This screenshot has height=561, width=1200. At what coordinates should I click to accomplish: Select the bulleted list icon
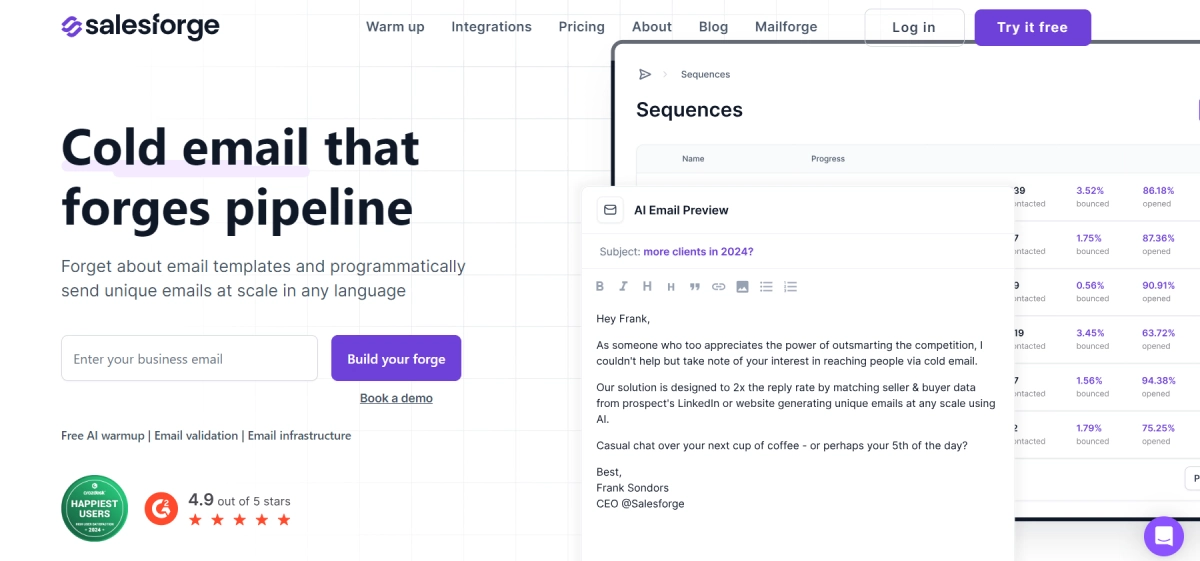766,286
